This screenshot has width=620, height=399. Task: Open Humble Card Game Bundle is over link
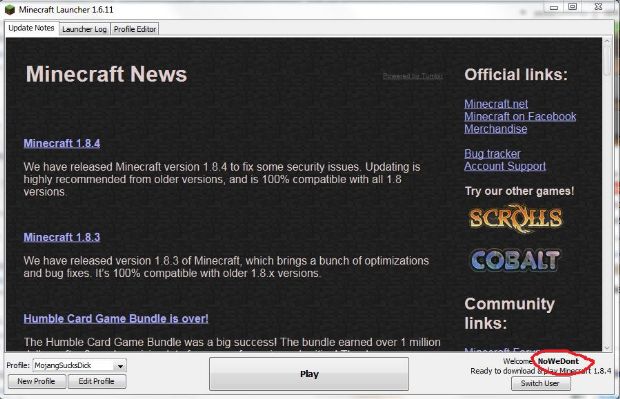click(x=116, y=319)
